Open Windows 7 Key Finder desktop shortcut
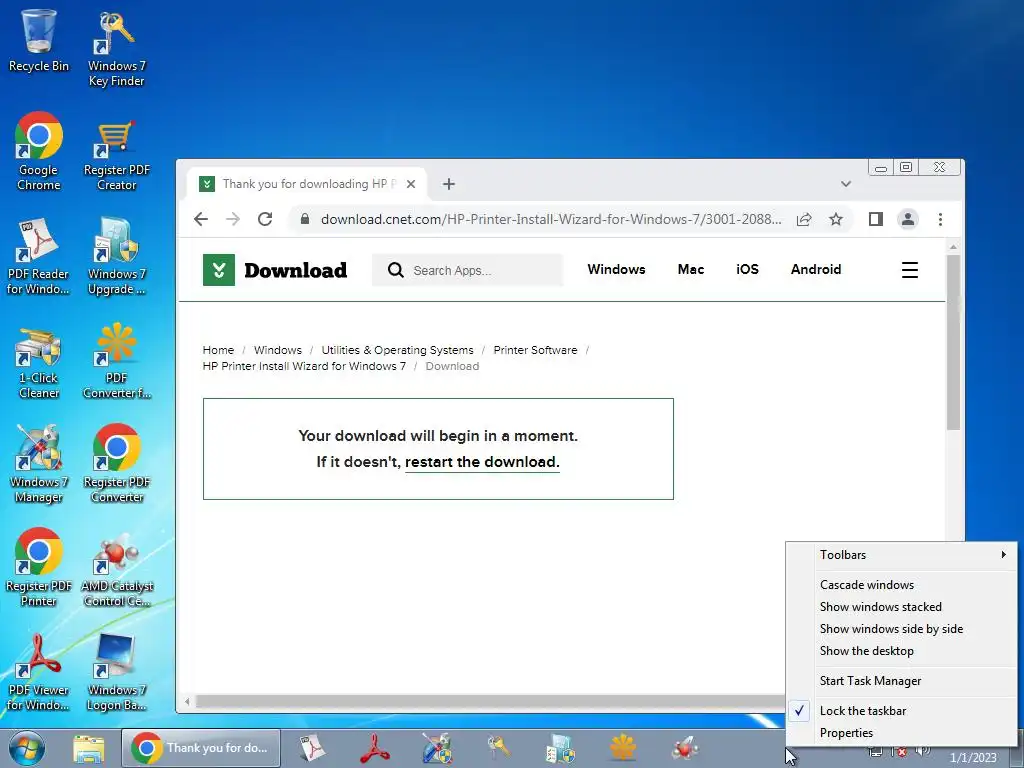Screen dimensions: 1024x768 (116, 48)
